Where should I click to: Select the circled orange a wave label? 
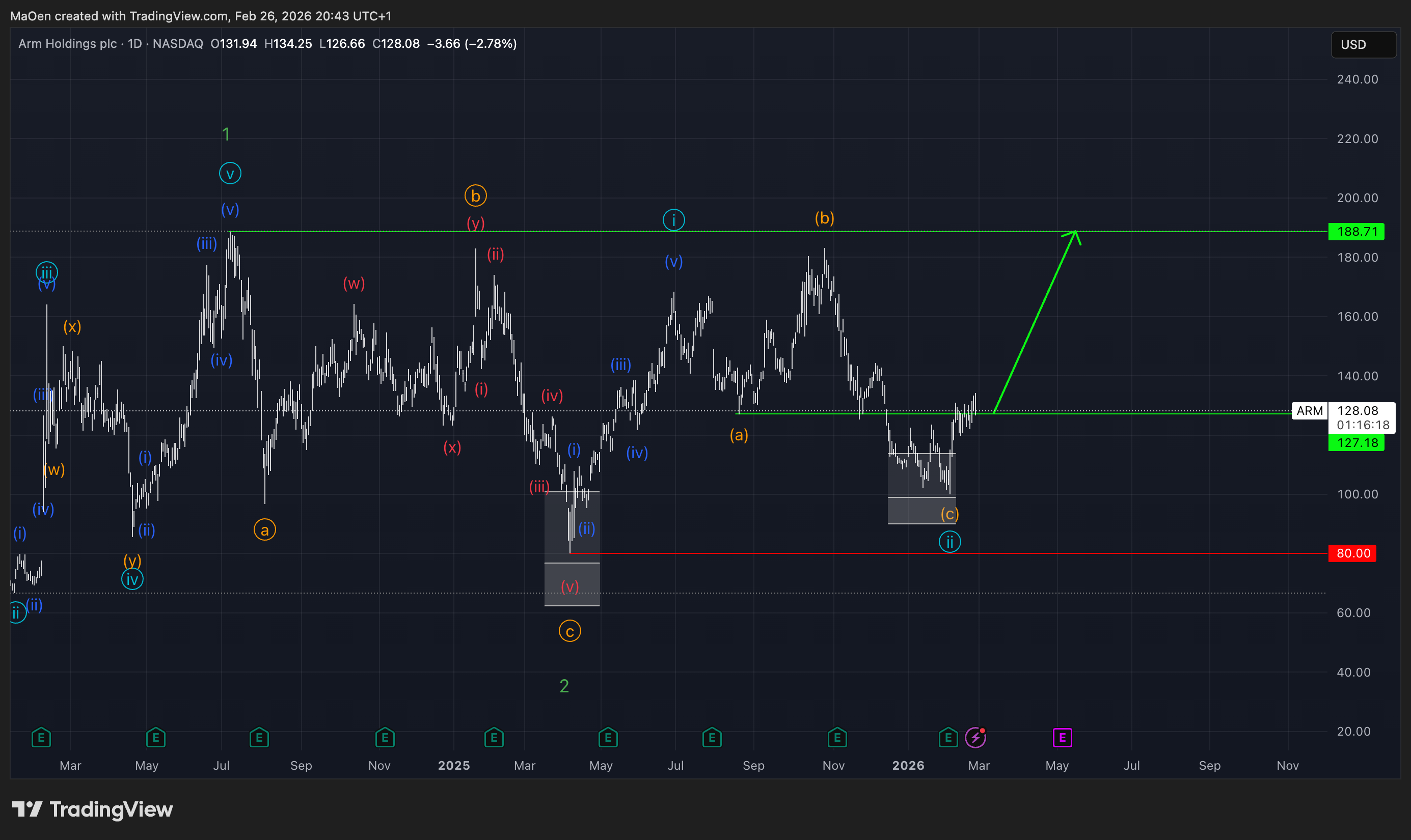(264, 530)
